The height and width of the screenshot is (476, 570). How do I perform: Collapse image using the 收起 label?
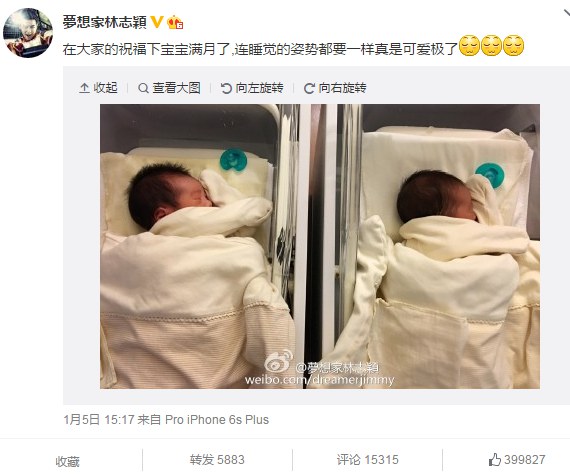pos(105,88)
